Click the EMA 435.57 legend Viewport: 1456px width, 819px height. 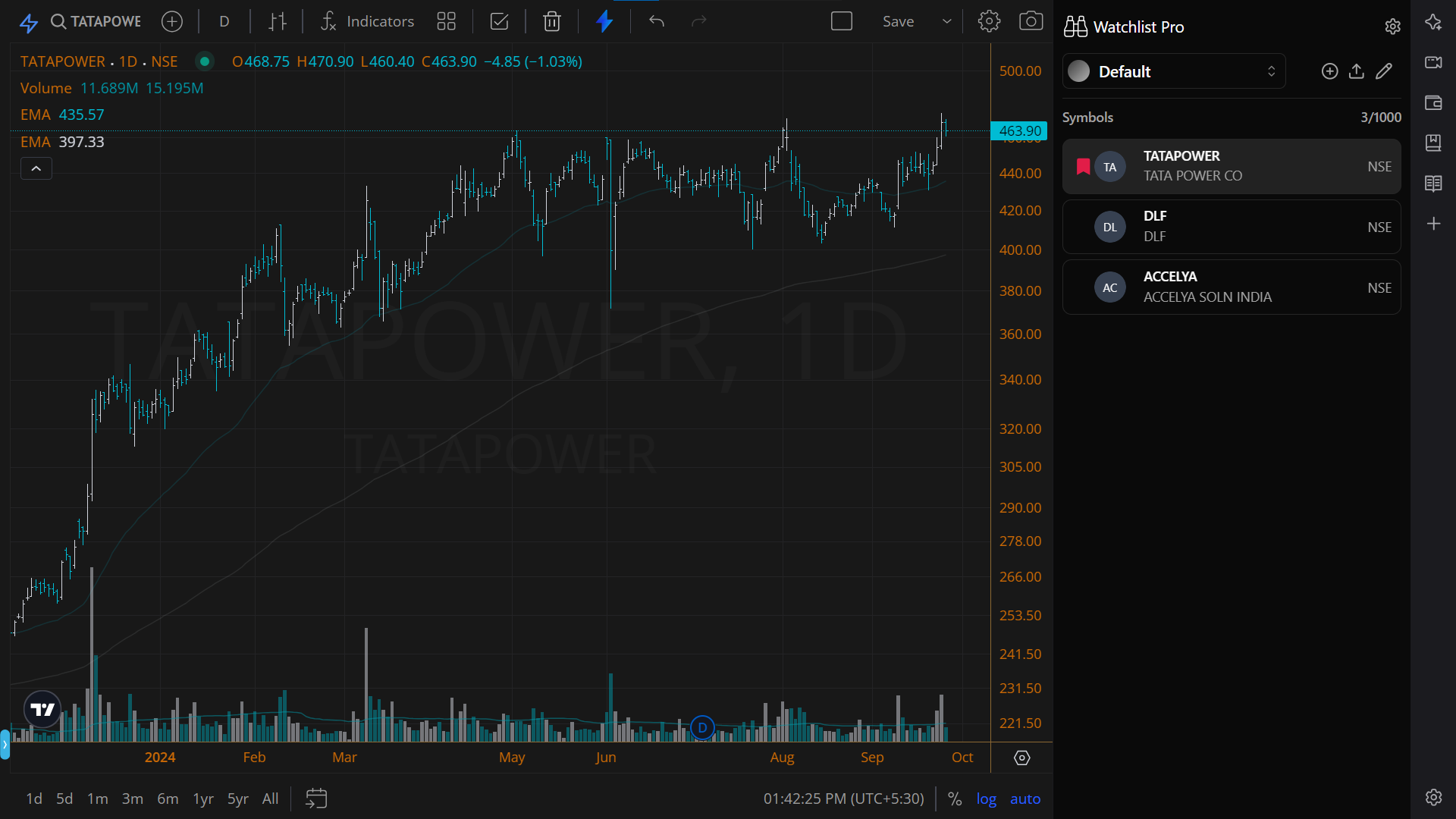coord(62,115)
